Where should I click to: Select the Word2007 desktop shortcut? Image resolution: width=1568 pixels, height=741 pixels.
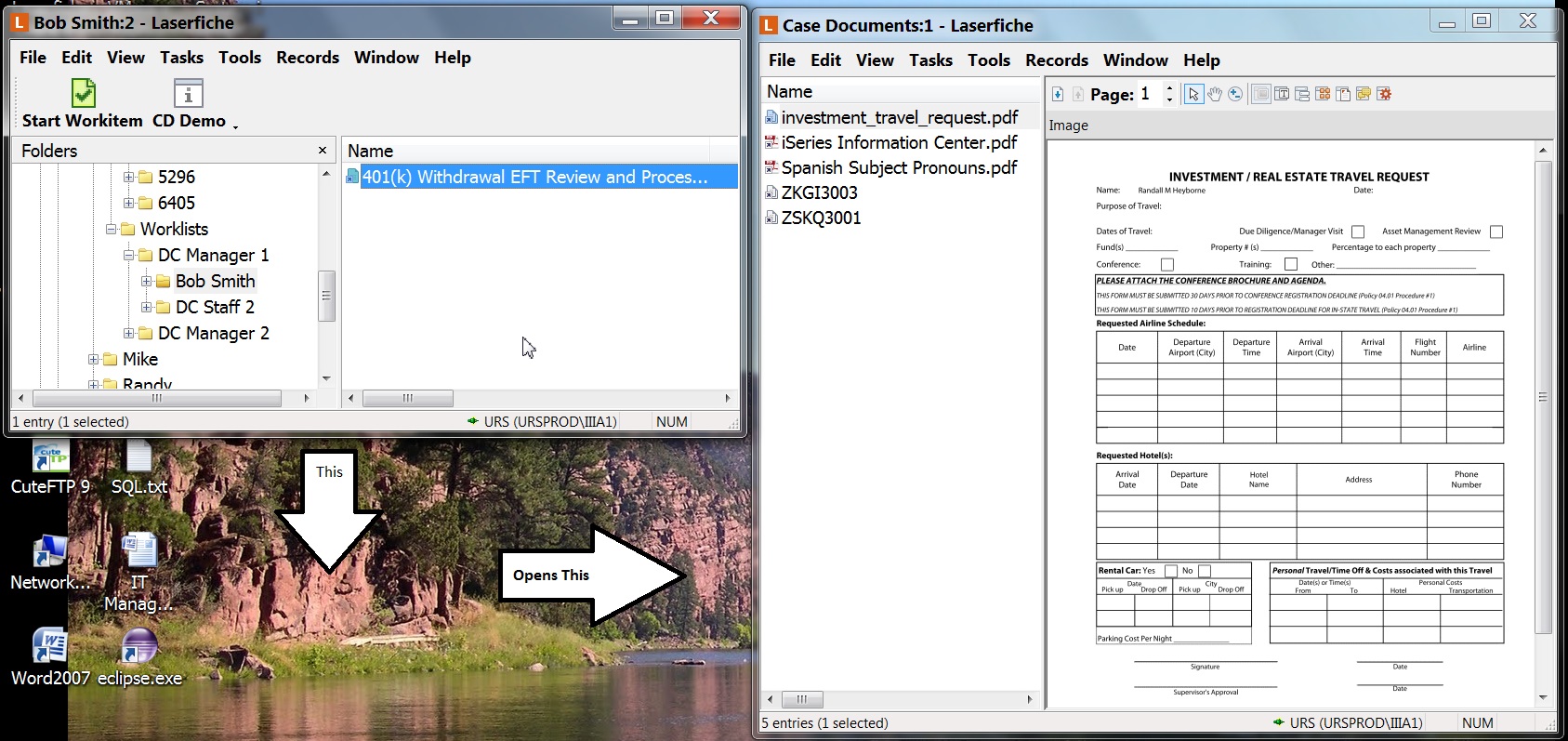point(50,646)
